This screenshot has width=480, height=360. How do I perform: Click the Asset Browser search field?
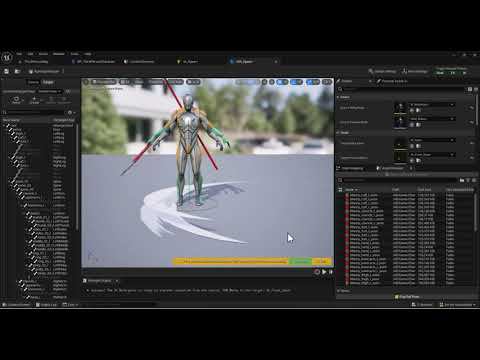[397, 180]
